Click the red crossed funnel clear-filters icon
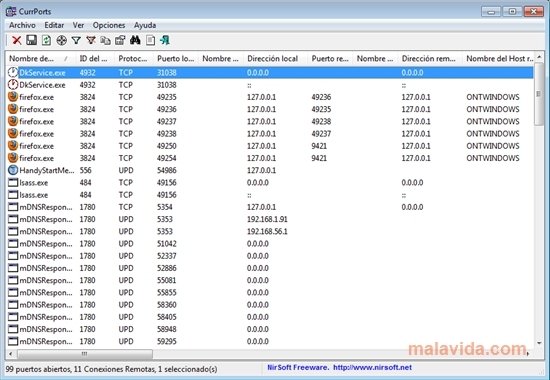 pyautogui.click(x=91, y=40)
